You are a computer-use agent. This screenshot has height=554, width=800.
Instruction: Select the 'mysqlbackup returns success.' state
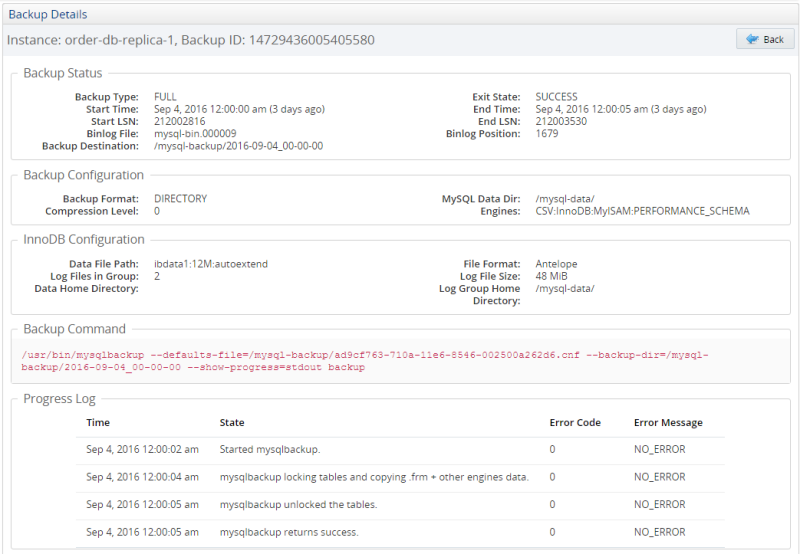289,532
